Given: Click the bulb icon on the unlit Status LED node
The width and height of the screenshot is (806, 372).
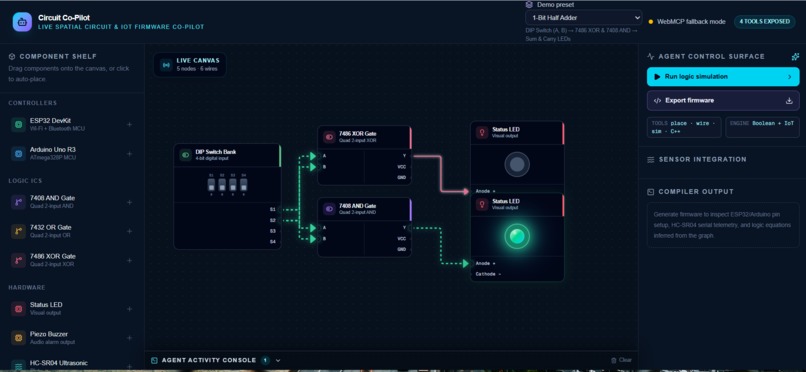Looking at the screenshot, I should click(482, 132).
